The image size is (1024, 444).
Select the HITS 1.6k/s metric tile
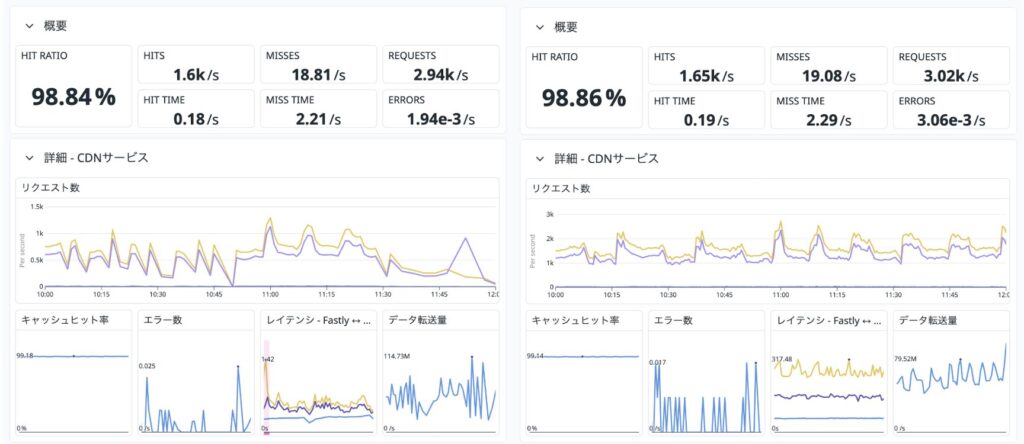(195, 65)
